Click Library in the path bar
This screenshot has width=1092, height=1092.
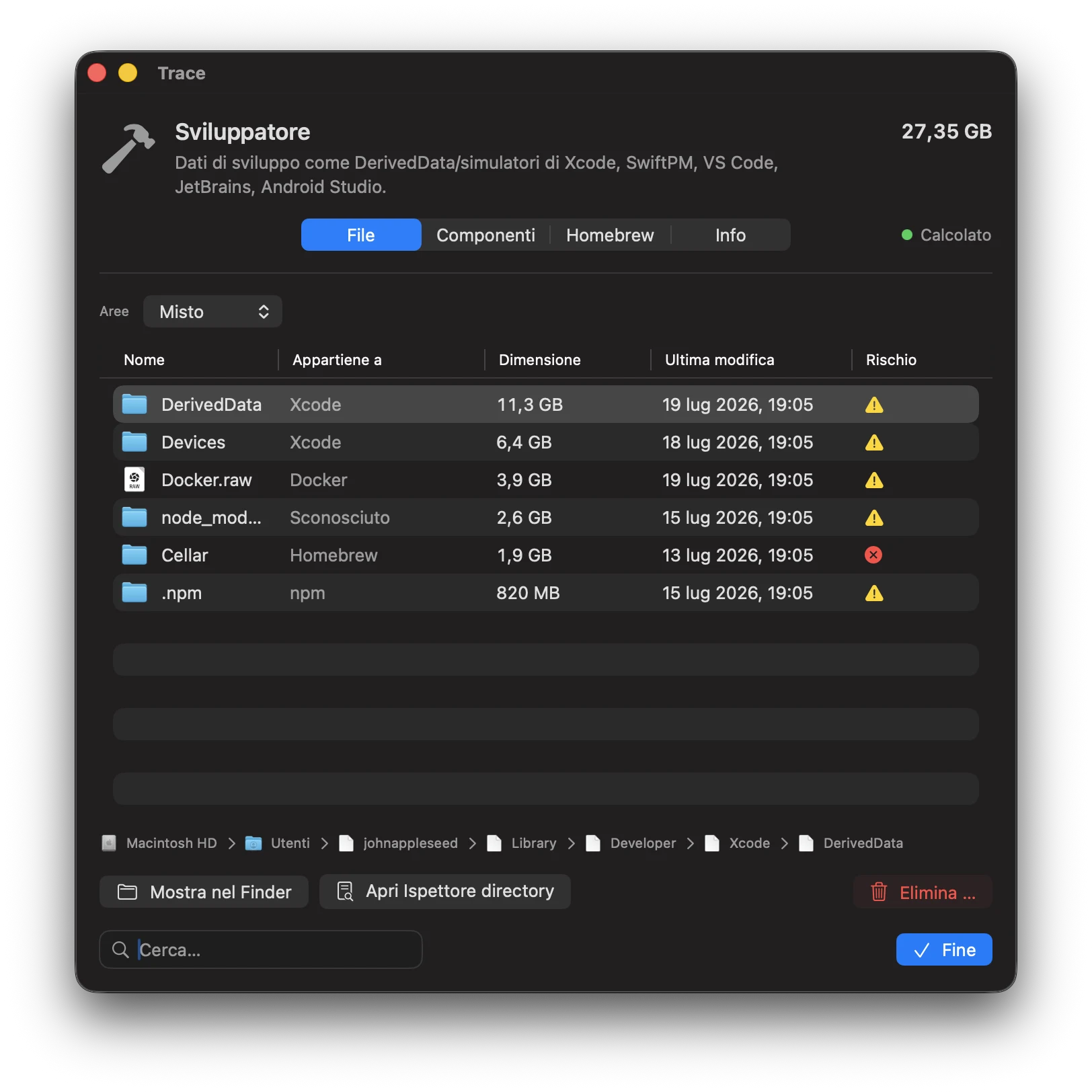[534, 843]
